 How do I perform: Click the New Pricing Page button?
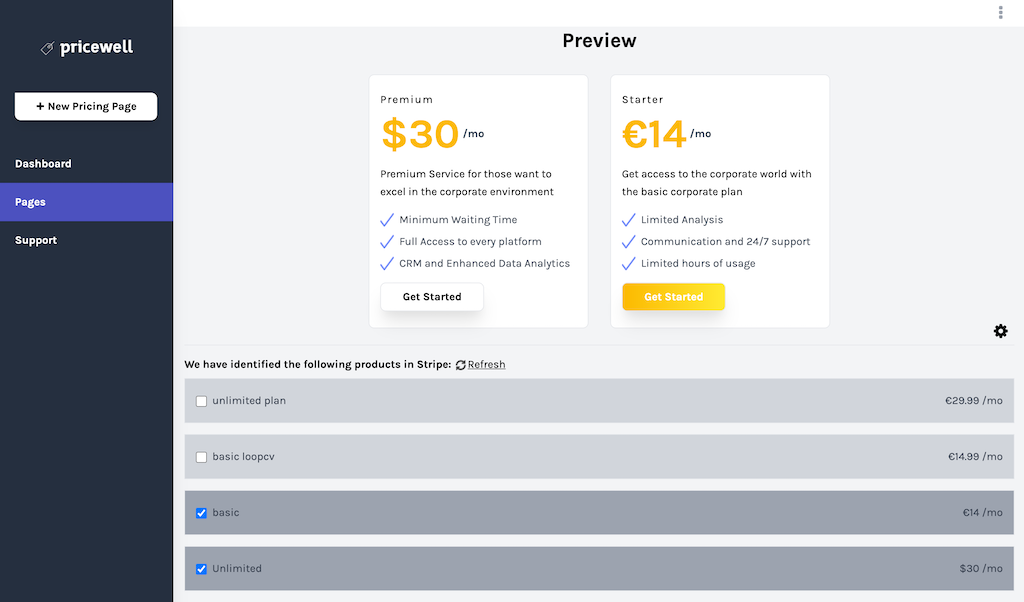(86, 106)
